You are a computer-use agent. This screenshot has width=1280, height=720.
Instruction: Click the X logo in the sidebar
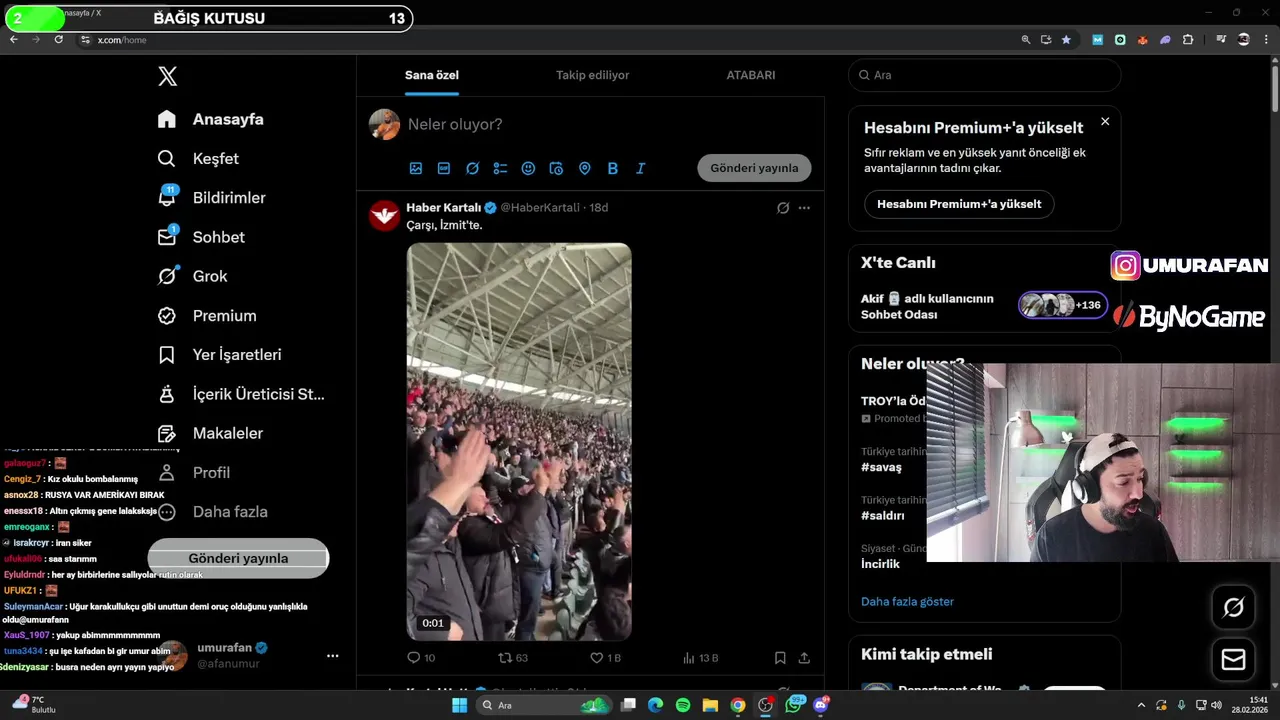168,76
